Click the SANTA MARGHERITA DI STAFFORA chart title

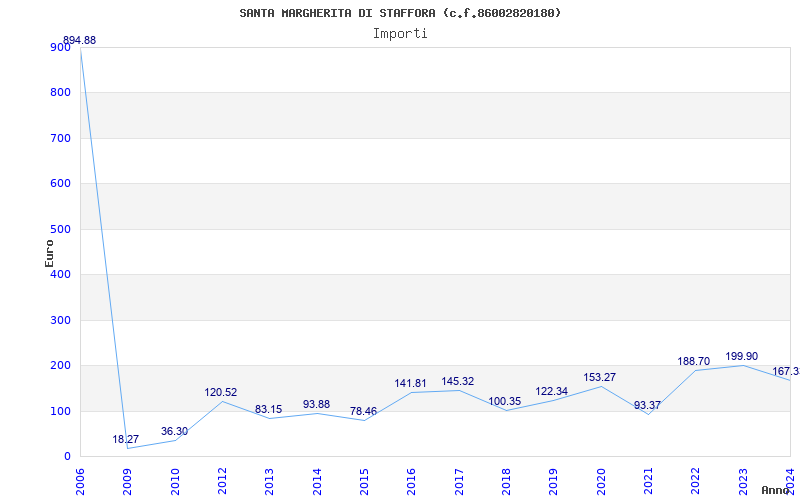click(x=400, y=13)
